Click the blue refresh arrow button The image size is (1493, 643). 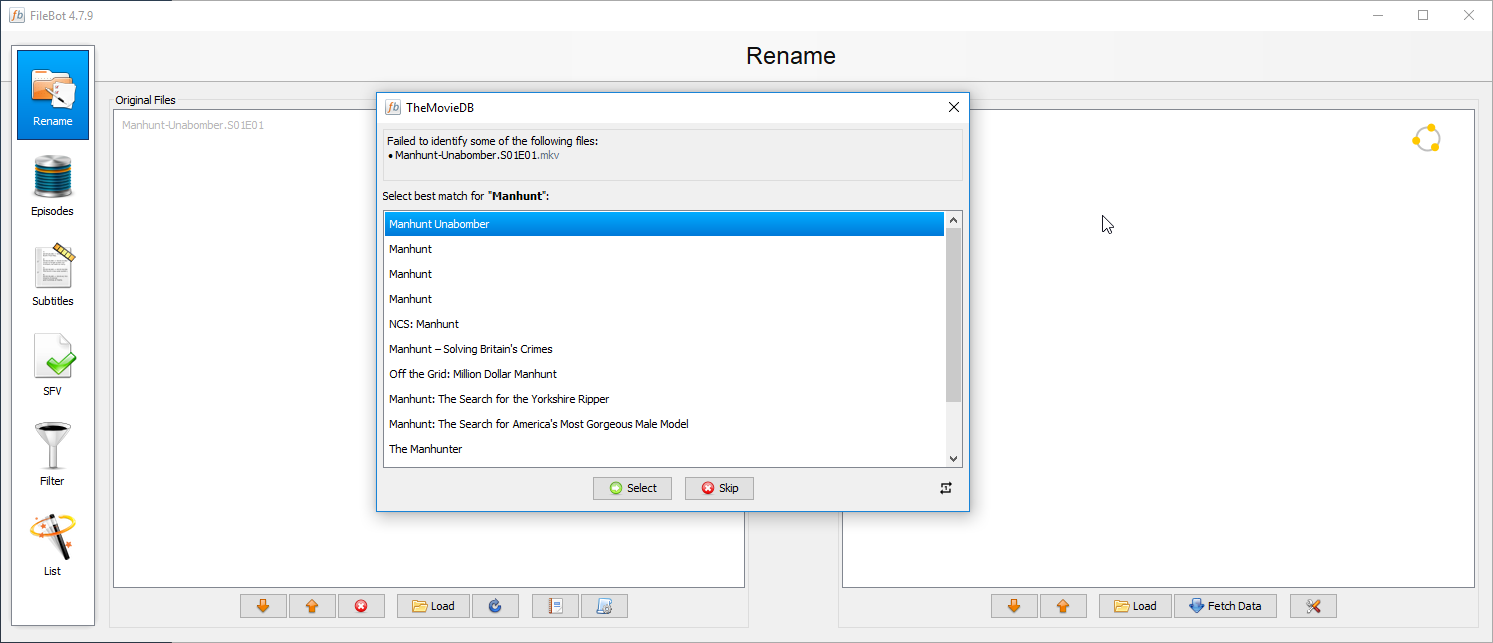click(x=495, y=606)
